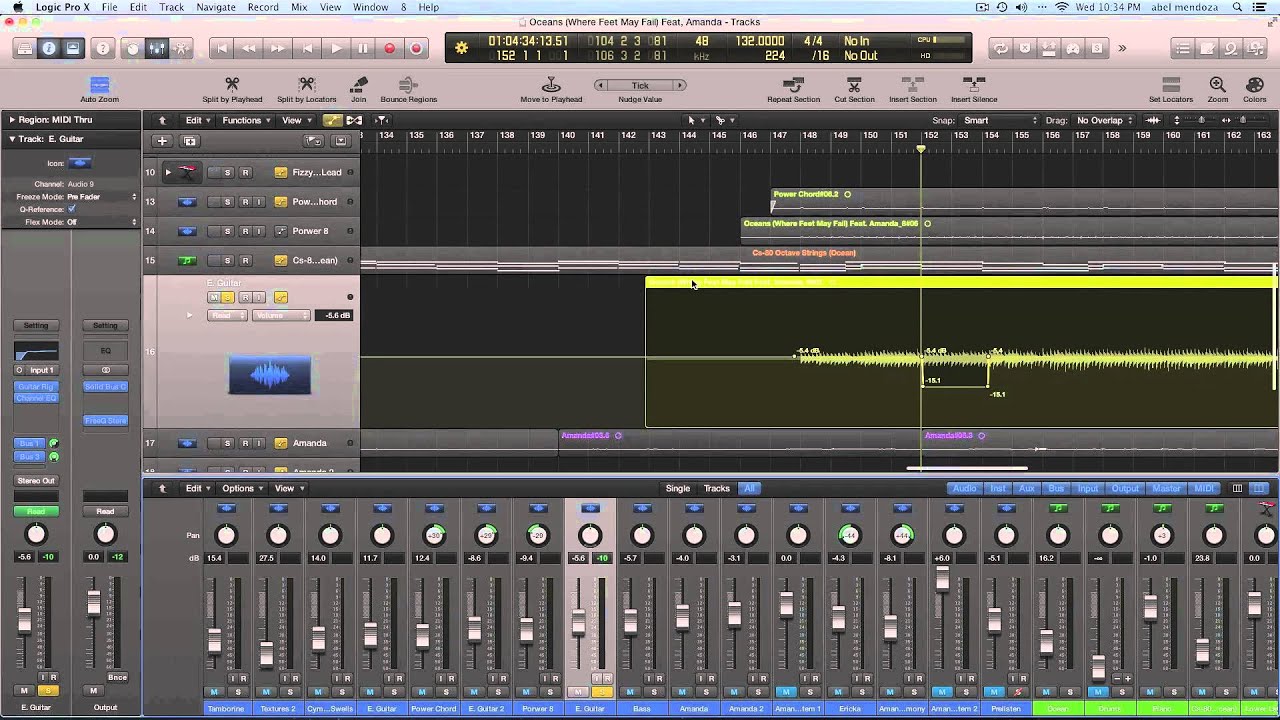Viewport: 1280px width, 720px height.
Task: Click the playhead marker at bar 152
Action: tap(921, 149)
